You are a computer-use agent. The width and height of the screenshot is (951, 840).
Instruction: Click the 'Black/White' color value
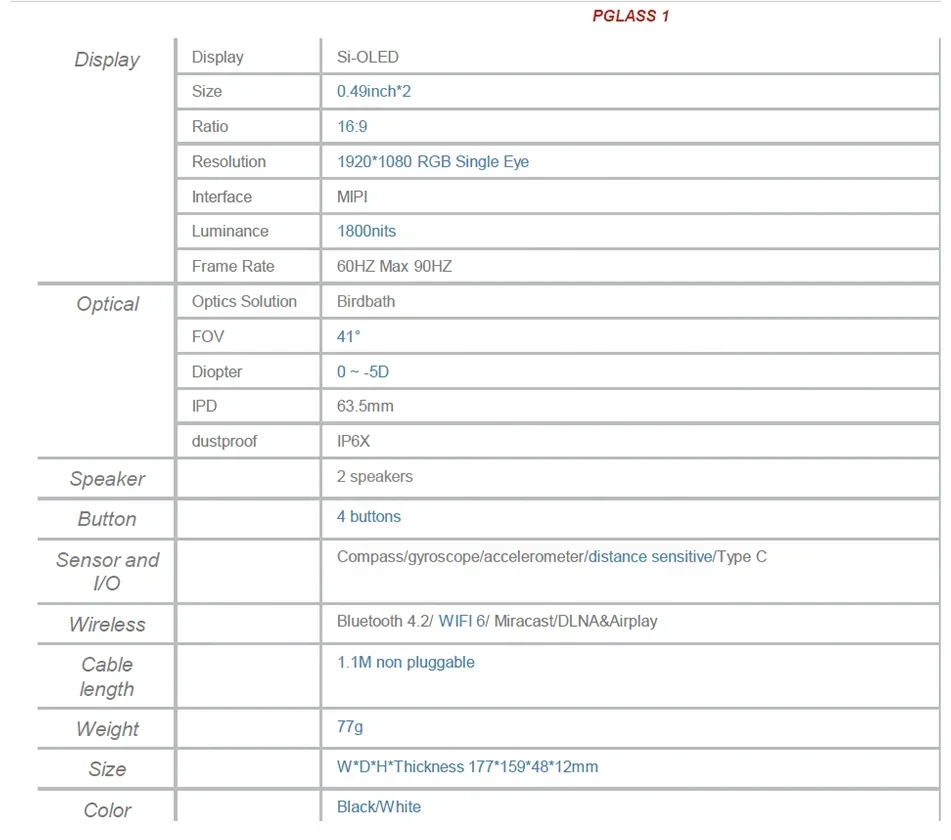378,807
